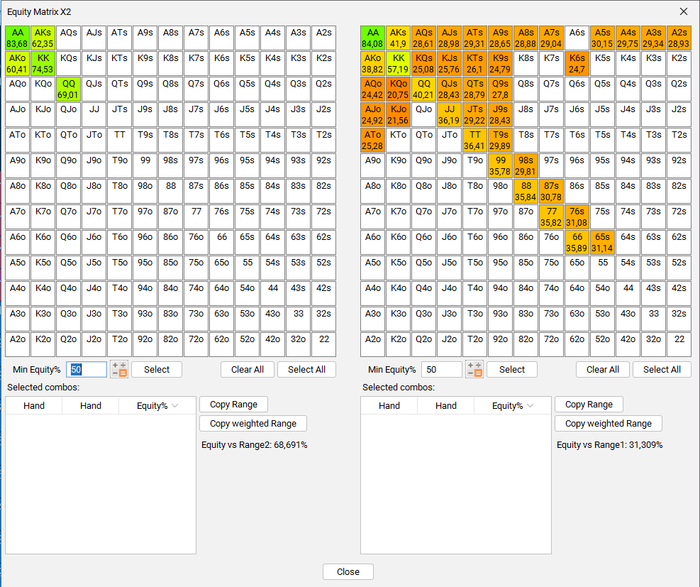
Task: Toggle the 66 35,89 cell in right matrix
Action: point(577,242)
